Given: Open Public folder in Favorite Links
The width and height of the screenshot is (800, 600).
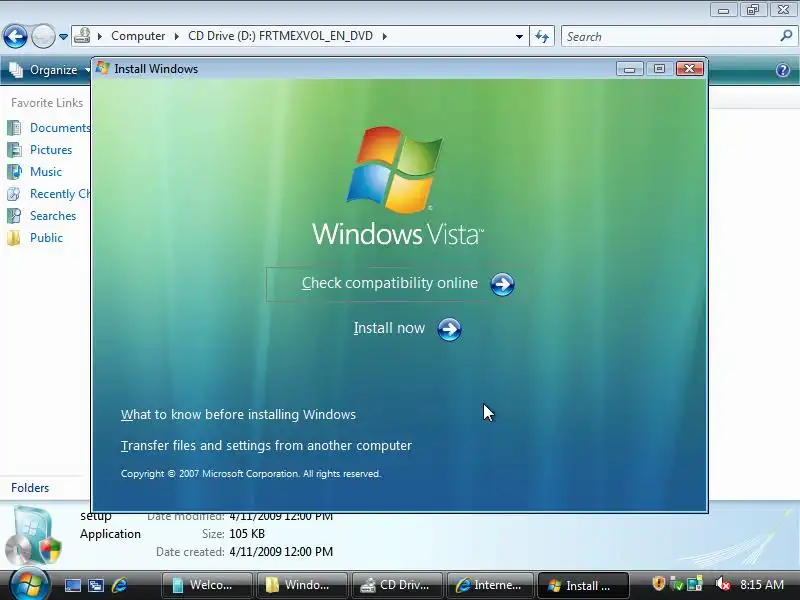Looking at the screenshot, I should [46, 238].
